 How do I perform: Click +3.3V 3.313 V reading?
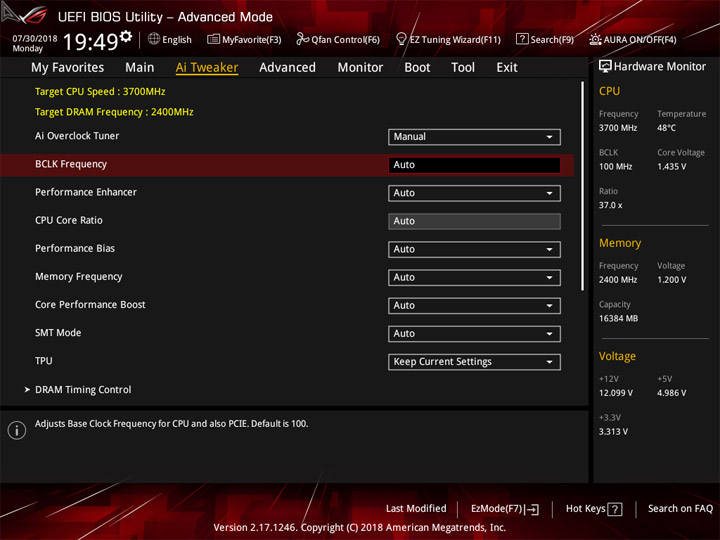(x=613, y=432)
